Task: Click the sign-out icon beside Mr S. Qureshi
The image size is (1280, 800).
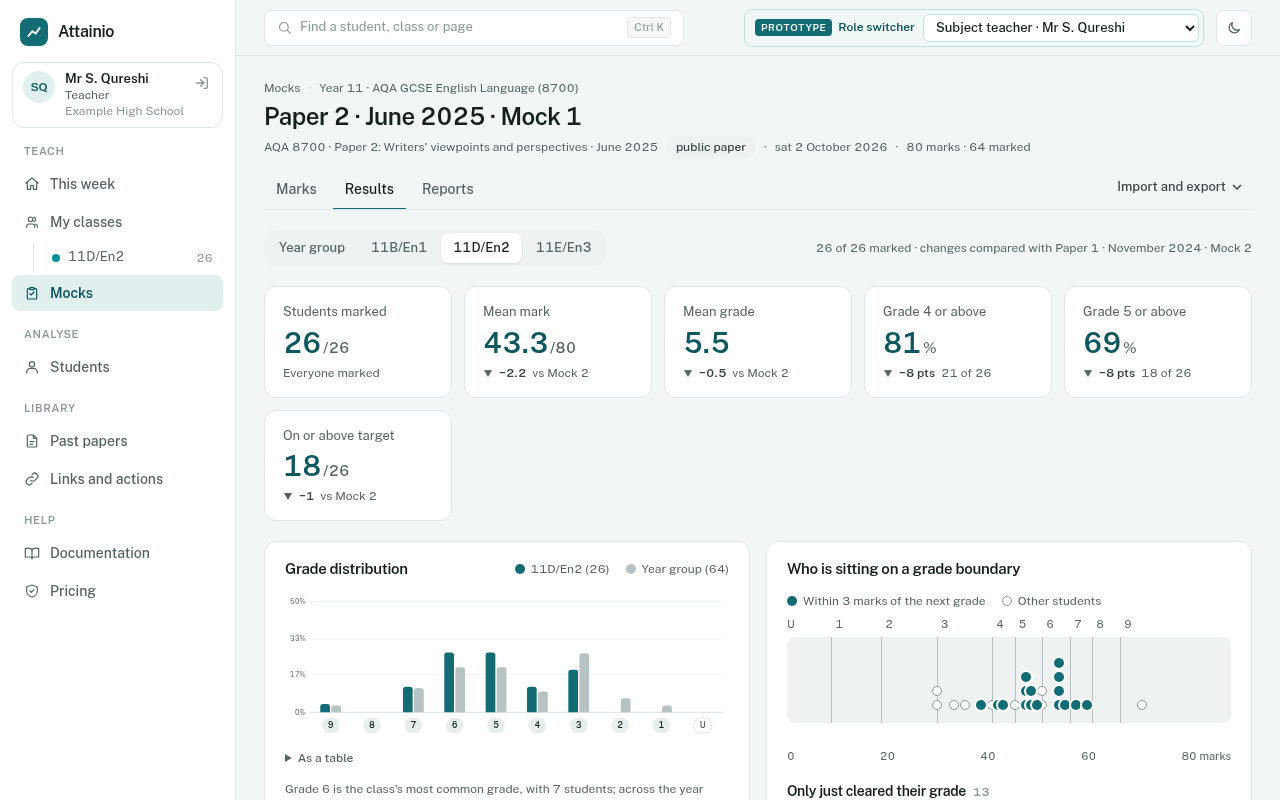Action: 202,83
